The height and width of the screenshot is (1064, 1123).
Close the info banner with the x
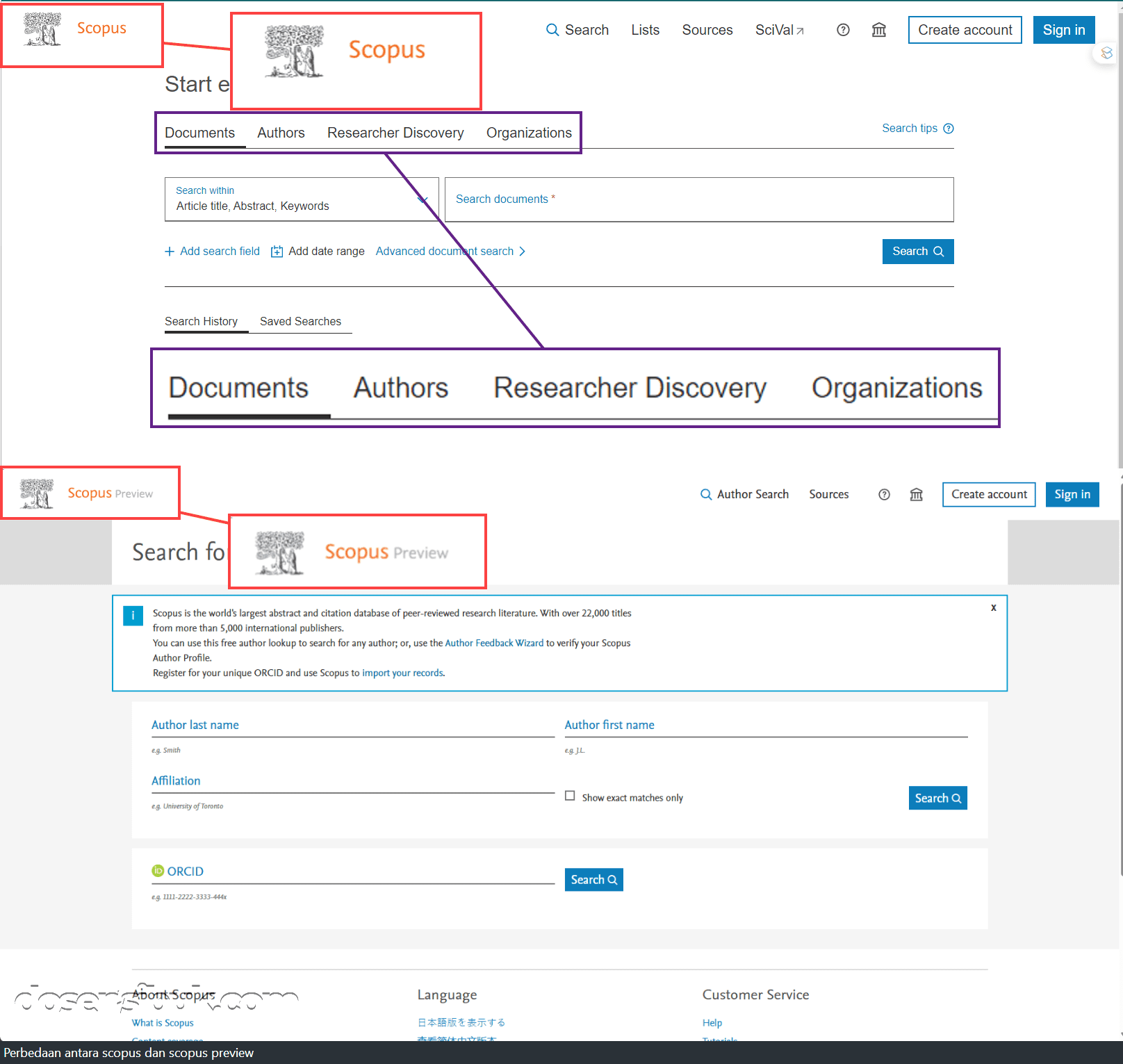click(x=994, y=607)
